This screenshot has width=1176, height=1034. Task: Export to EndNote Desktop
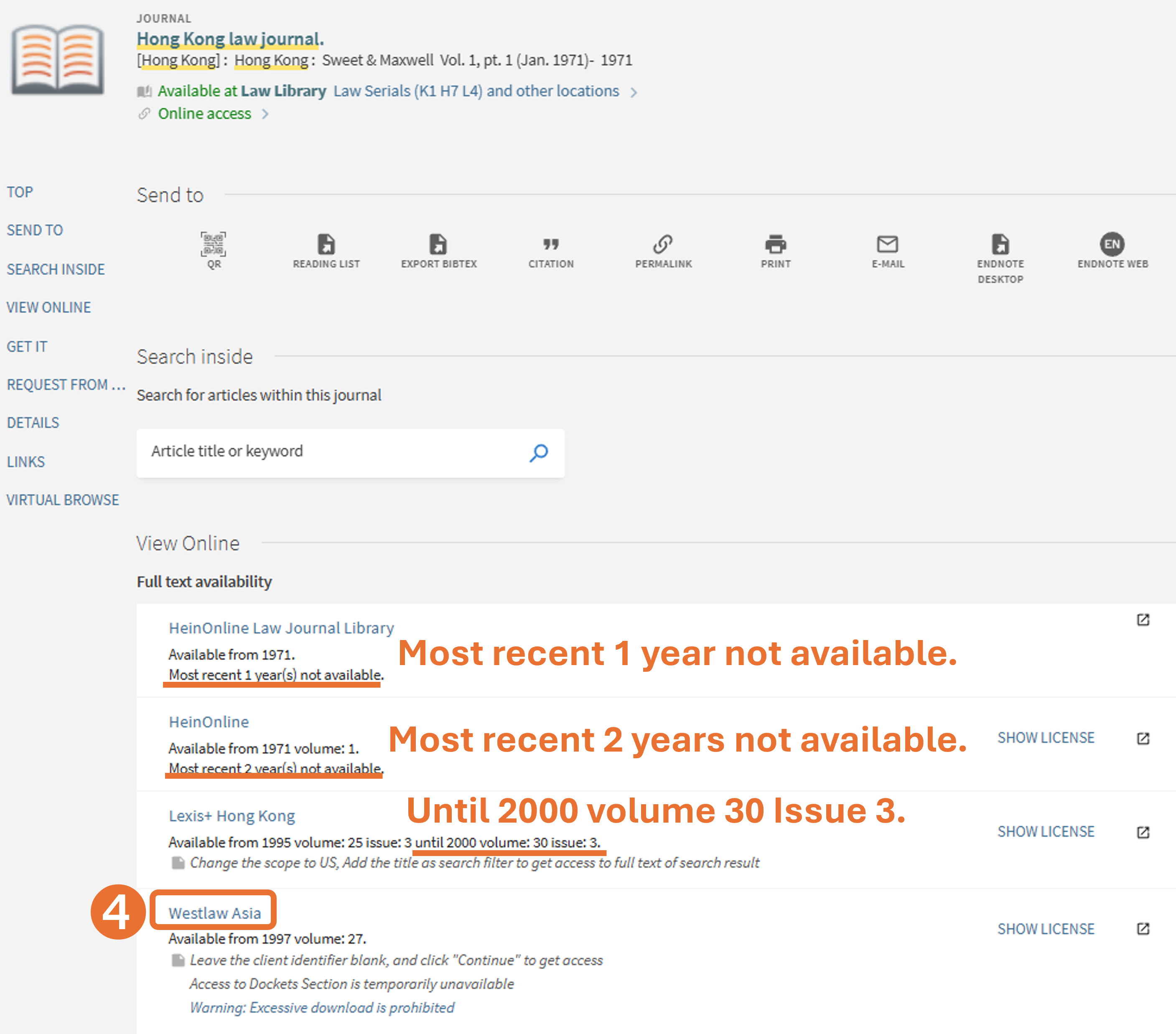pyautogui.click(x=1000, y=245)
